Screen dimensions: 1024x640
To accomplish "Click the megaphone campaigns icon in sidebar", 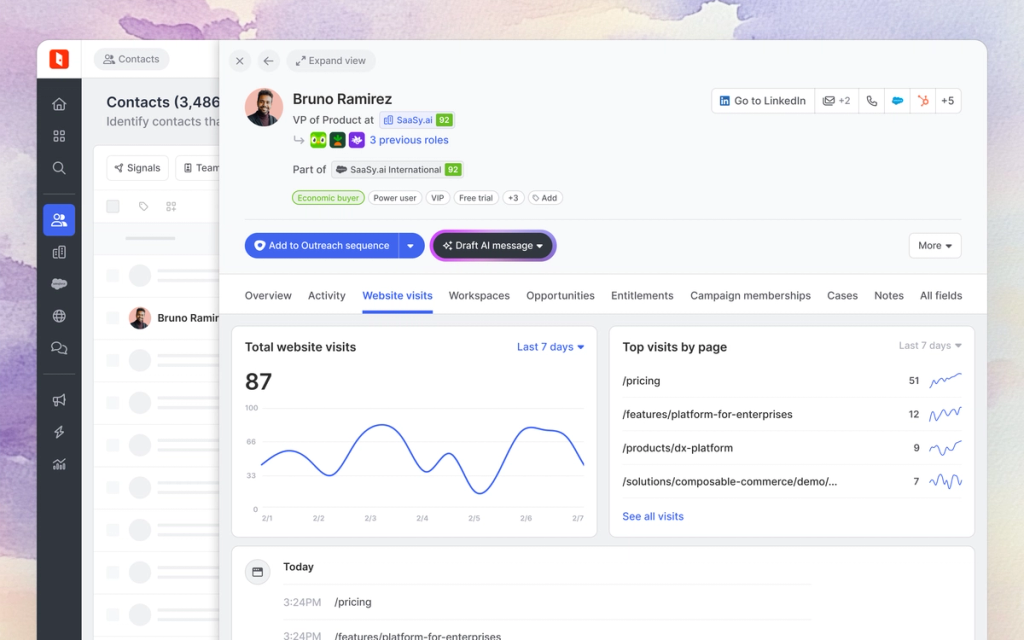I will 59,400.
